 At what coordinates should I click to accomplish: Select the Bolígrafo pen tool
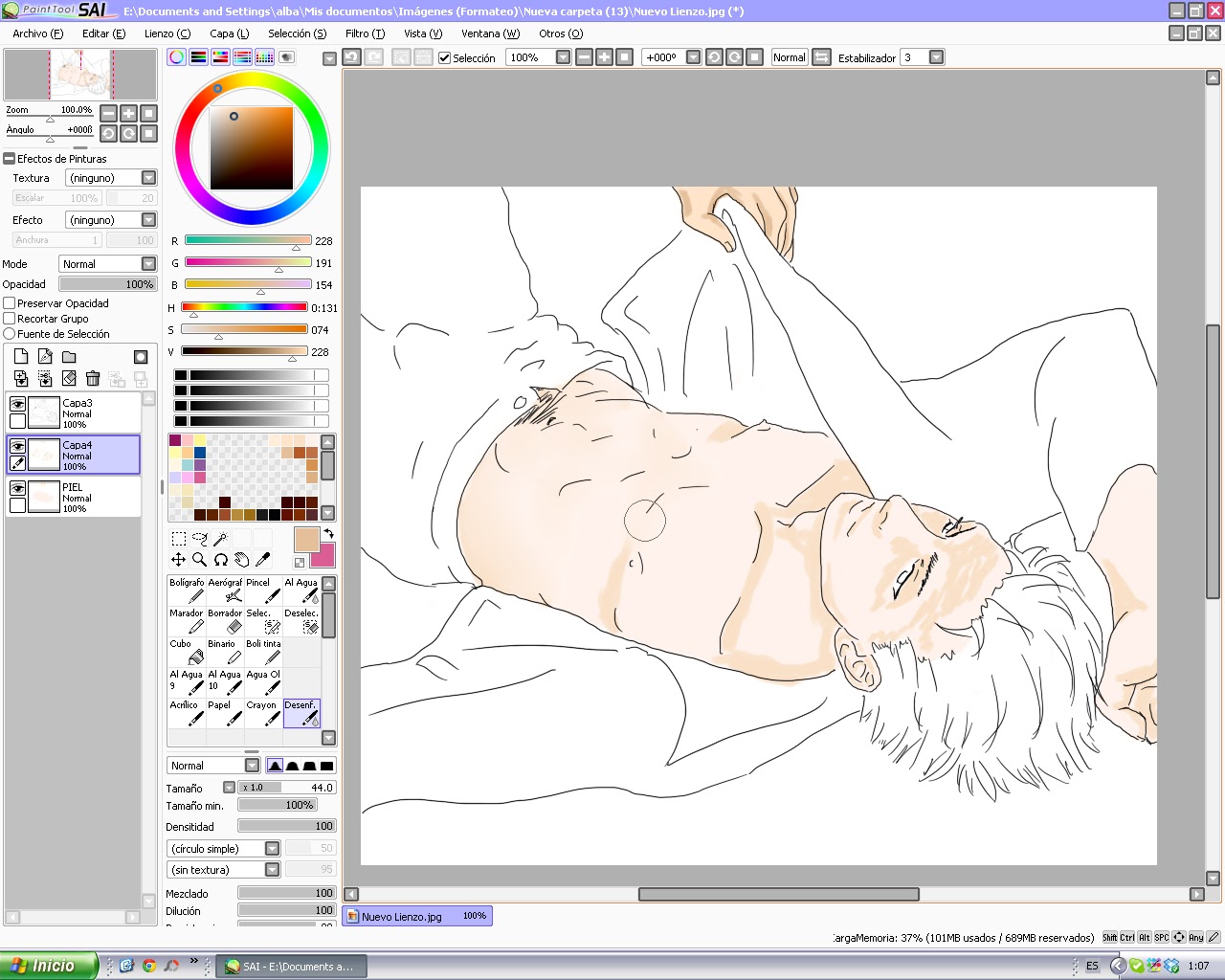click(187, 590)
